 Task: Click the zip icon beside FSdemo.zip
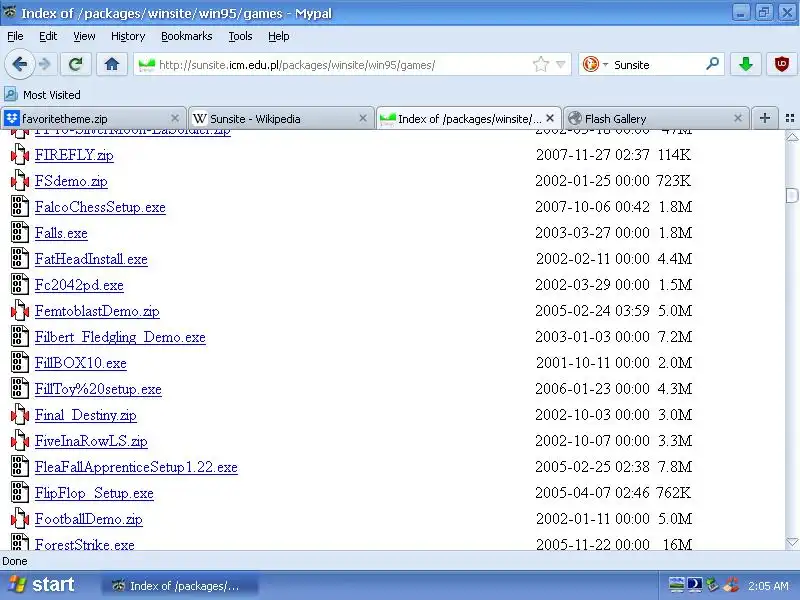19,180
